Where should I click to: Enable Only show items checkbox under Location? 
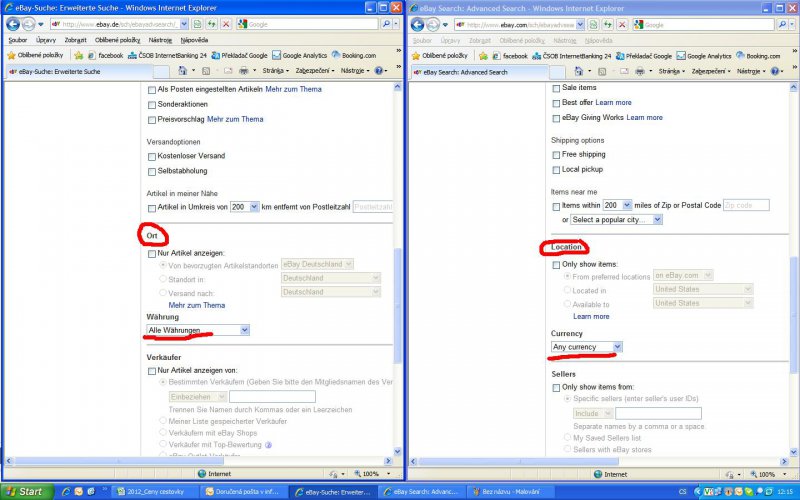556,265
